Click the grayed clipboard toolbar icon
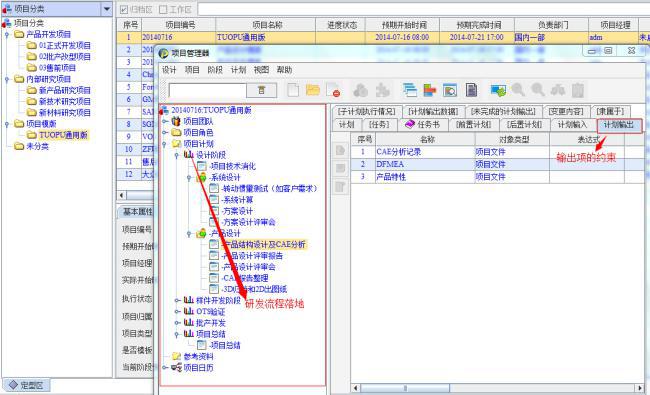 578,90
